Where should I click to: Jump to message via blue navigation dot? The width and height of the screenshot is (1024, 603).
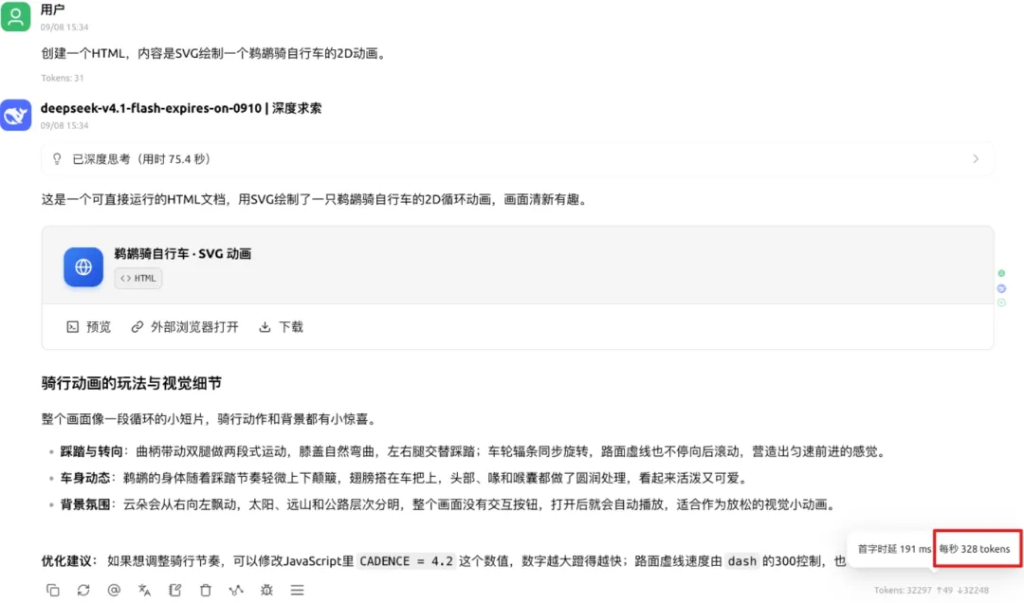tap(1001, 288)
